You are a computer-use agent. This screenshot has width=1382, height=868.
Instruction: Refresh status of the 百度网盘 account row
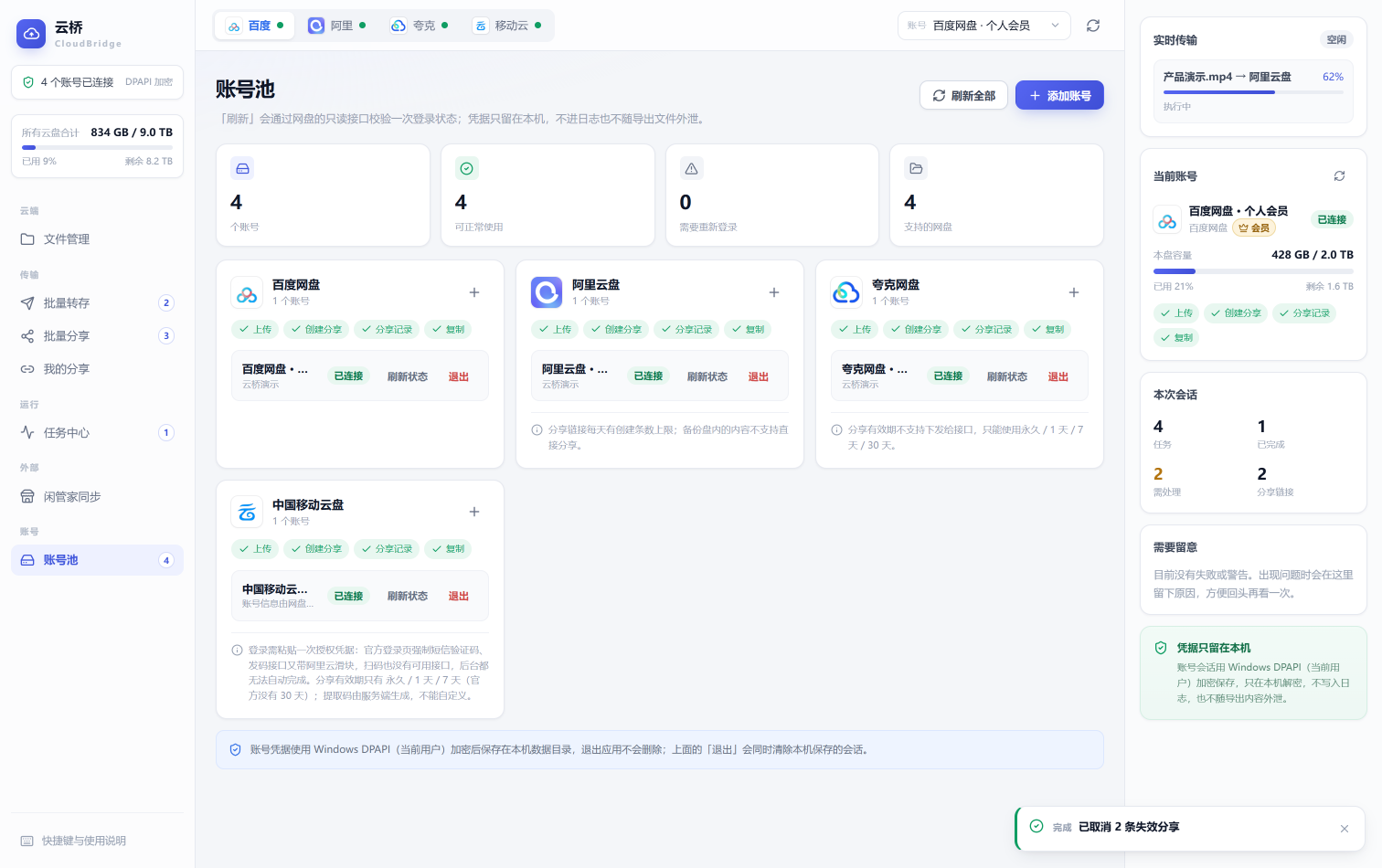pos(408,376)
